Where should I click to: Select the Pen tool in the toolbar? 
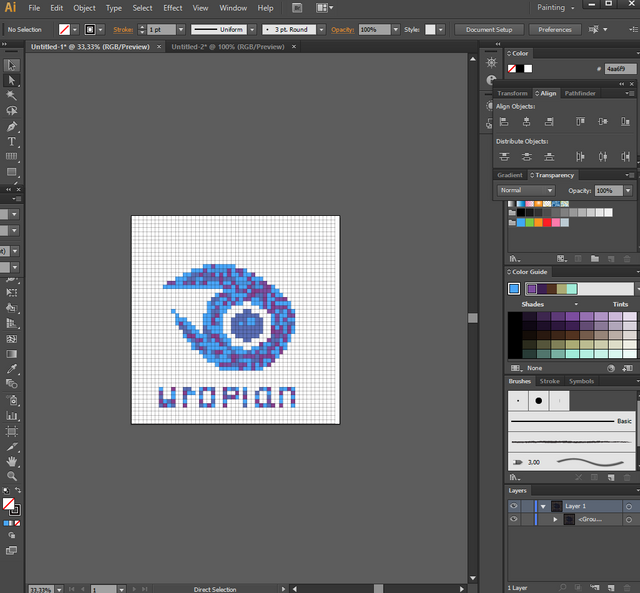pyautogui.click(x=12, y=127)
